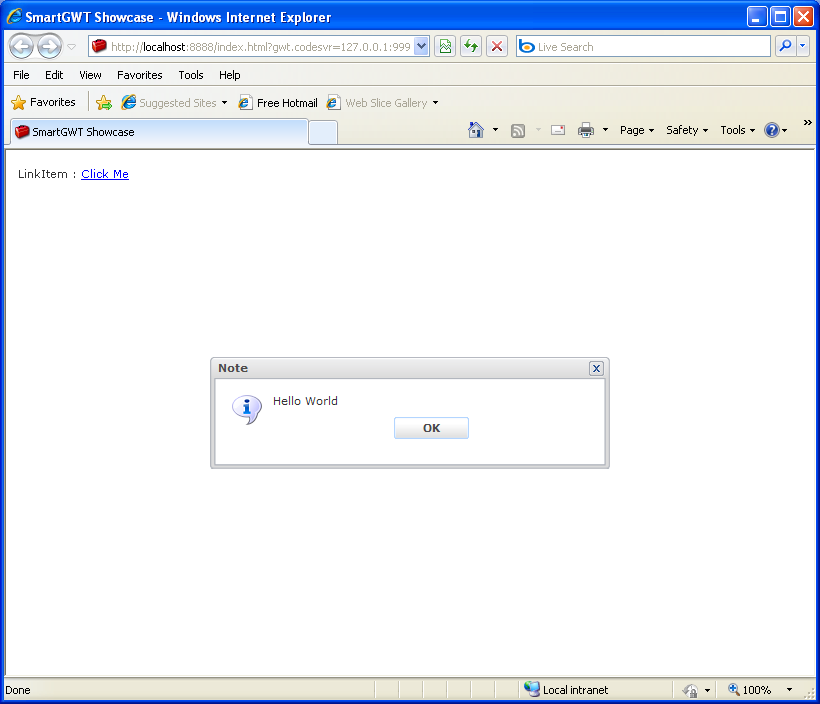Refresh the page with green arrows icon
The height and width of the screenshot is (704, 820).
pyautogui.click(x=471, y=47)
